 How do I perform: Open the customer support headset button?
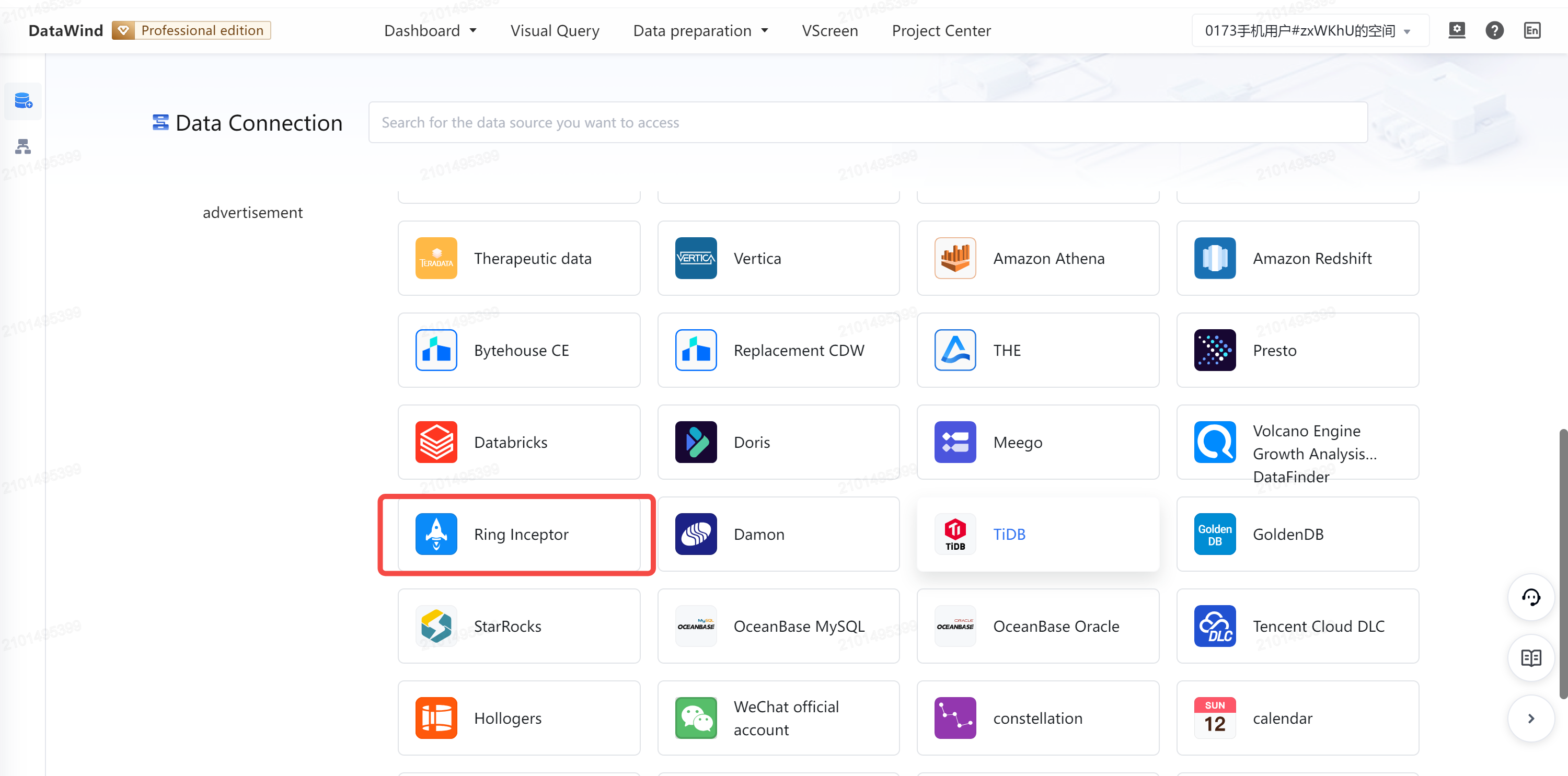click(1530, 597)
